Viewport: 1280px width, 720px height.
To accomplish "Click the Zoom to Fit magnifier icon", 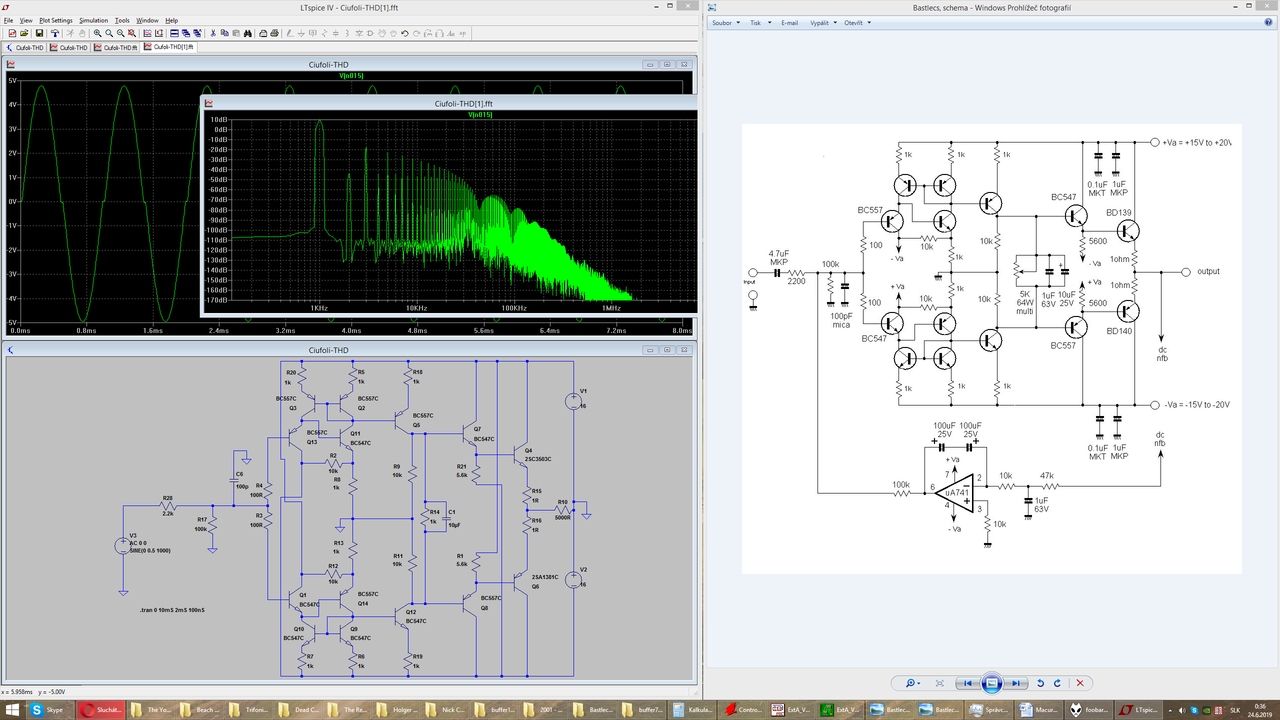I will click(132, 33).
